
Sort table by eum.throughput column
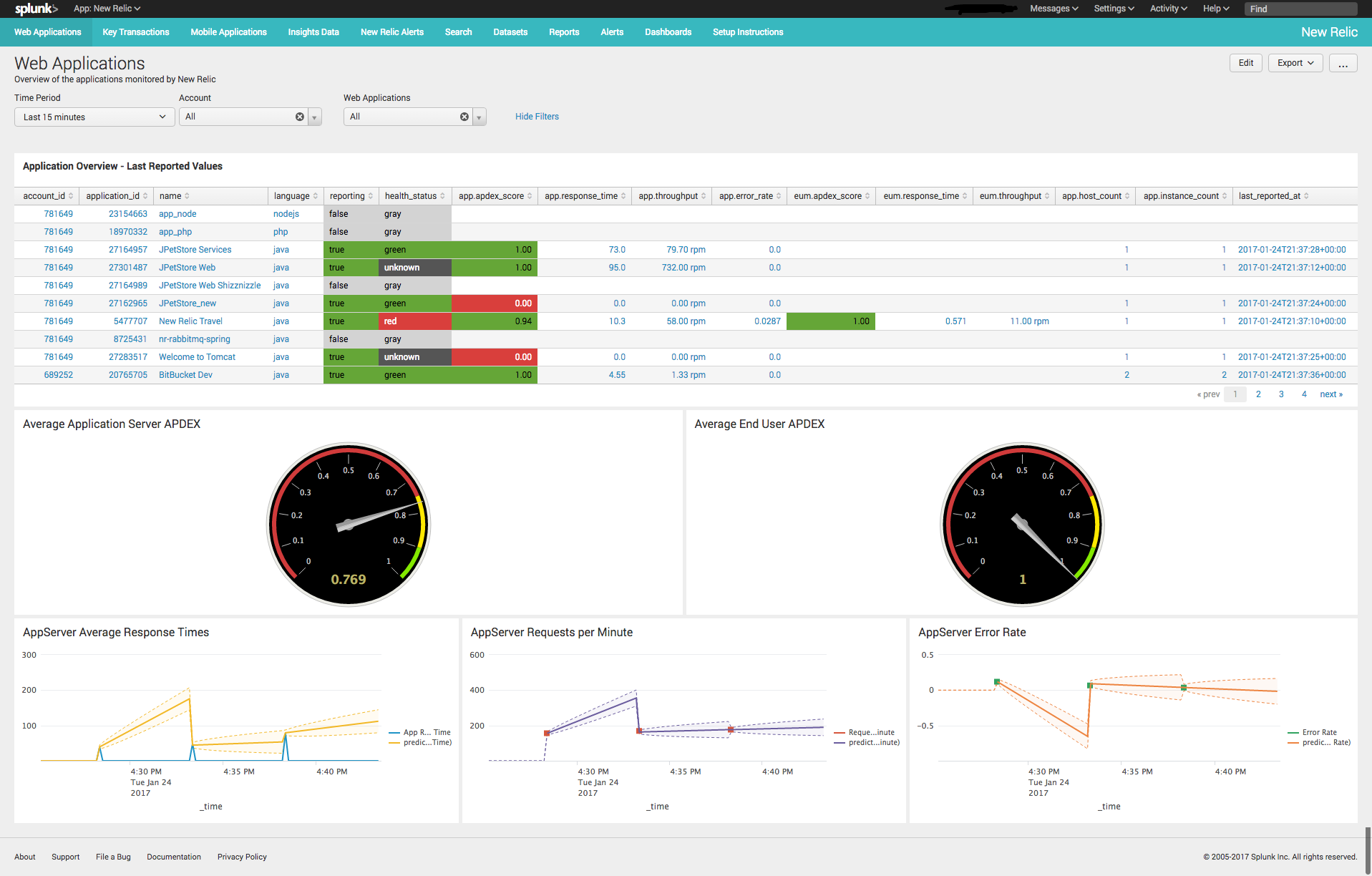(1014, 196)
